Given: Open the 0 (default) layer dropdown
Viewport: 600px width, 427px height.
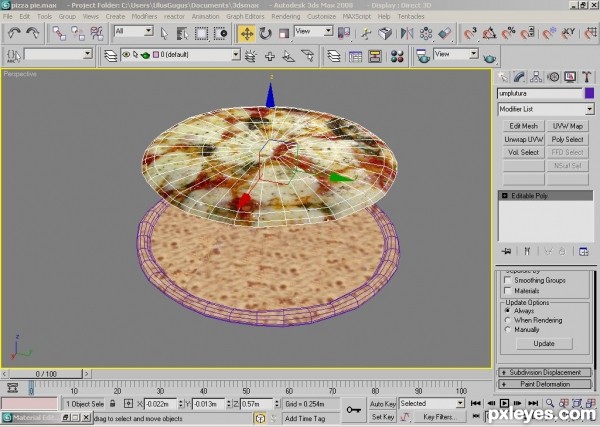Looking at the screenshot, I should pyautogui.click(x=180, y=55).
